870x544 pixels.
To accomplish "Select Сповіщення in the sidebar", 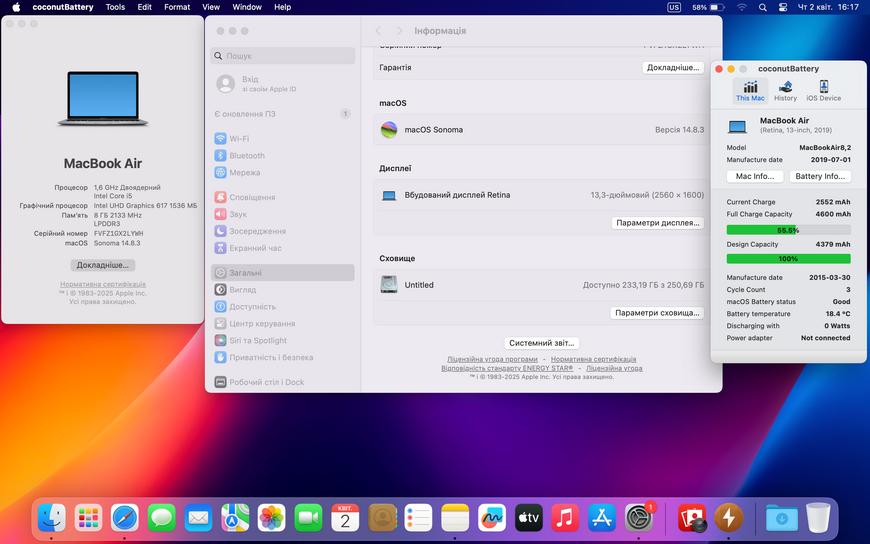I will [x=283, y=197].
